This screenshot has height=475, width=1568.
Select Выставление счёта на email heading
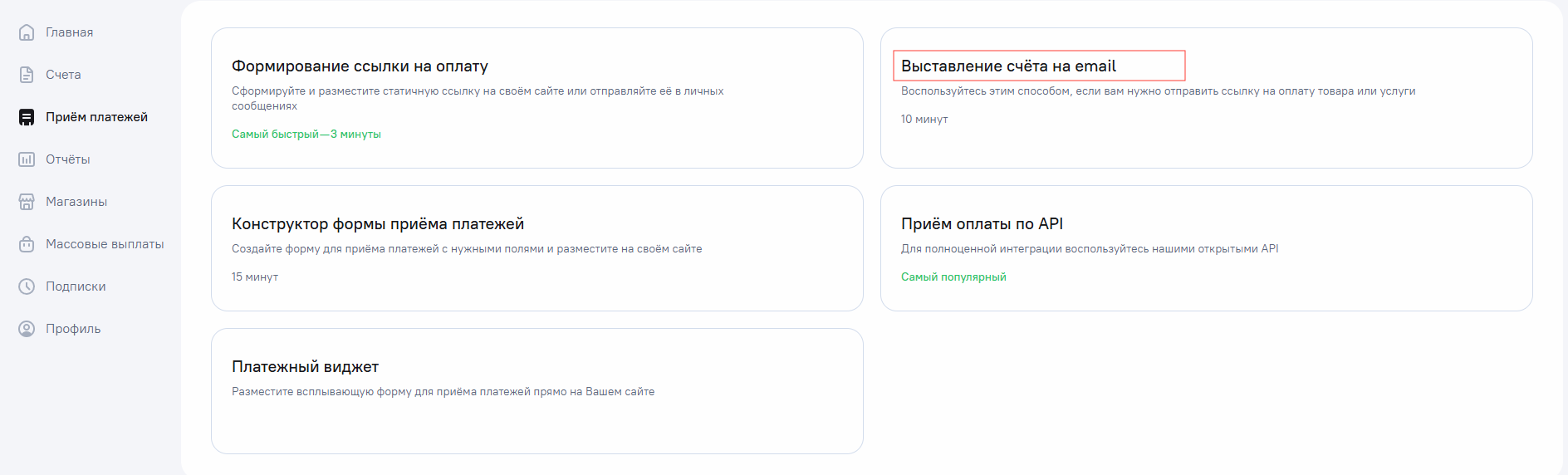click(x=1008, y=66)
